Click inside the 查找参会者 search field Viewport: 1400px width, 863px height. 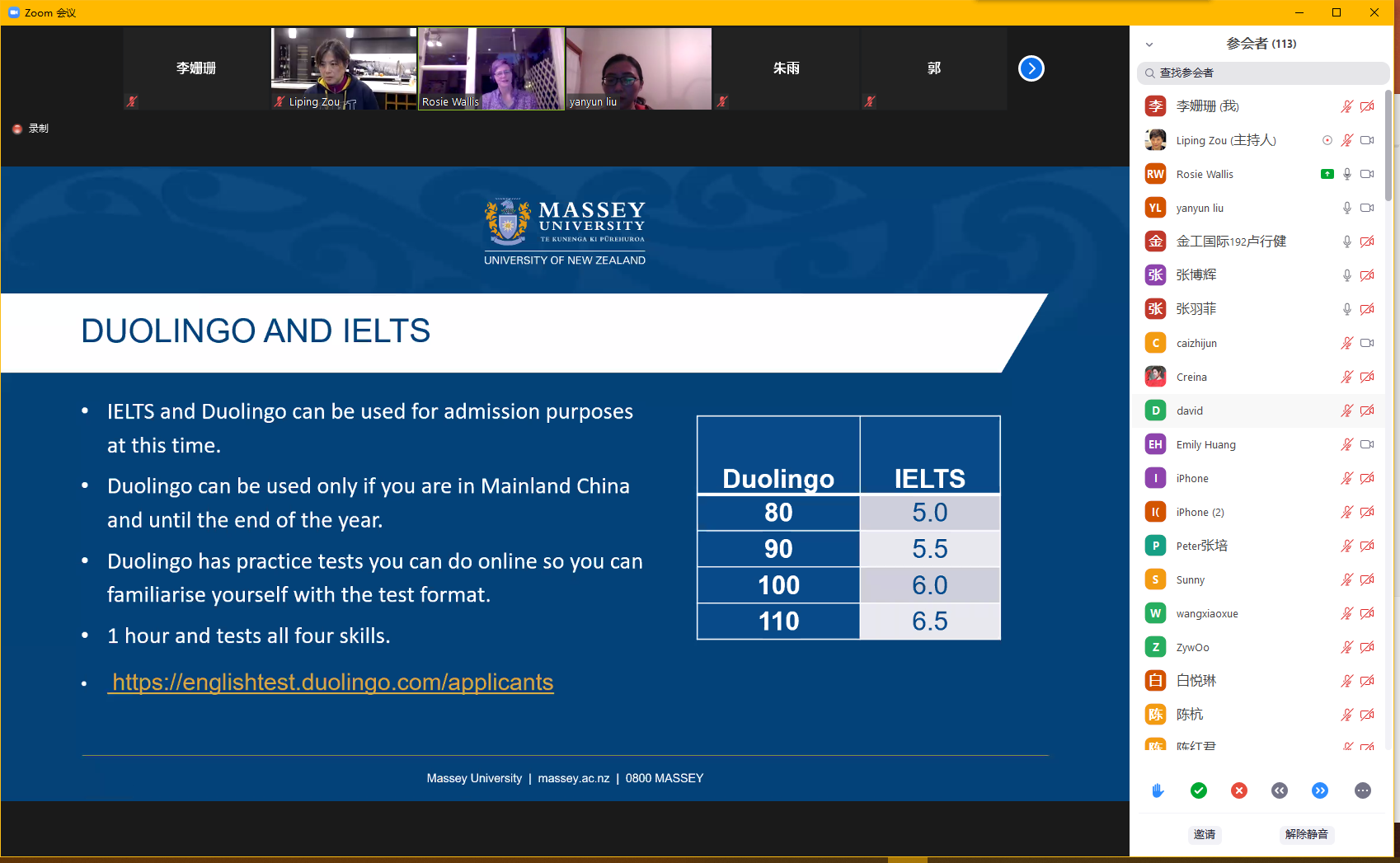coord(1263,73)
